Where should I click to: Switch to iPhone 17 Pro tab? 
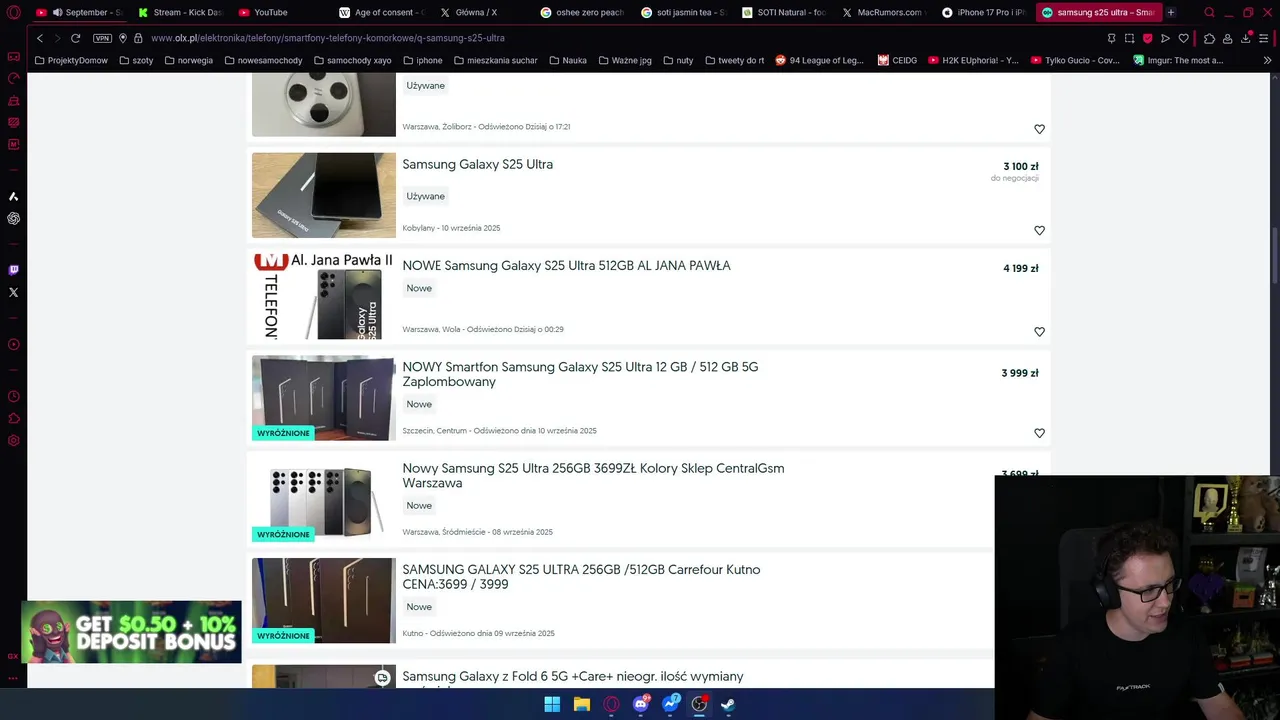coord(984,12)
